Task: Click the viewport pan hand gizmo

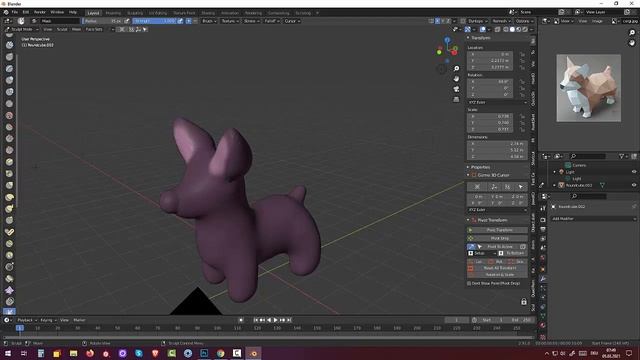Action: [456, 79]
